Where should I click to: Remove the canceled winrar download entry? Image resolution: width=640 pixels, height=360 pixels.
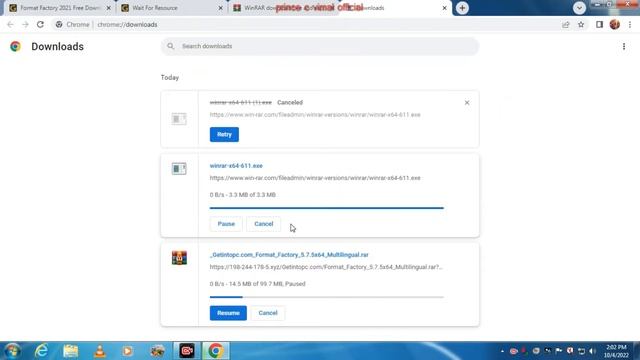(x=467, y=102)
